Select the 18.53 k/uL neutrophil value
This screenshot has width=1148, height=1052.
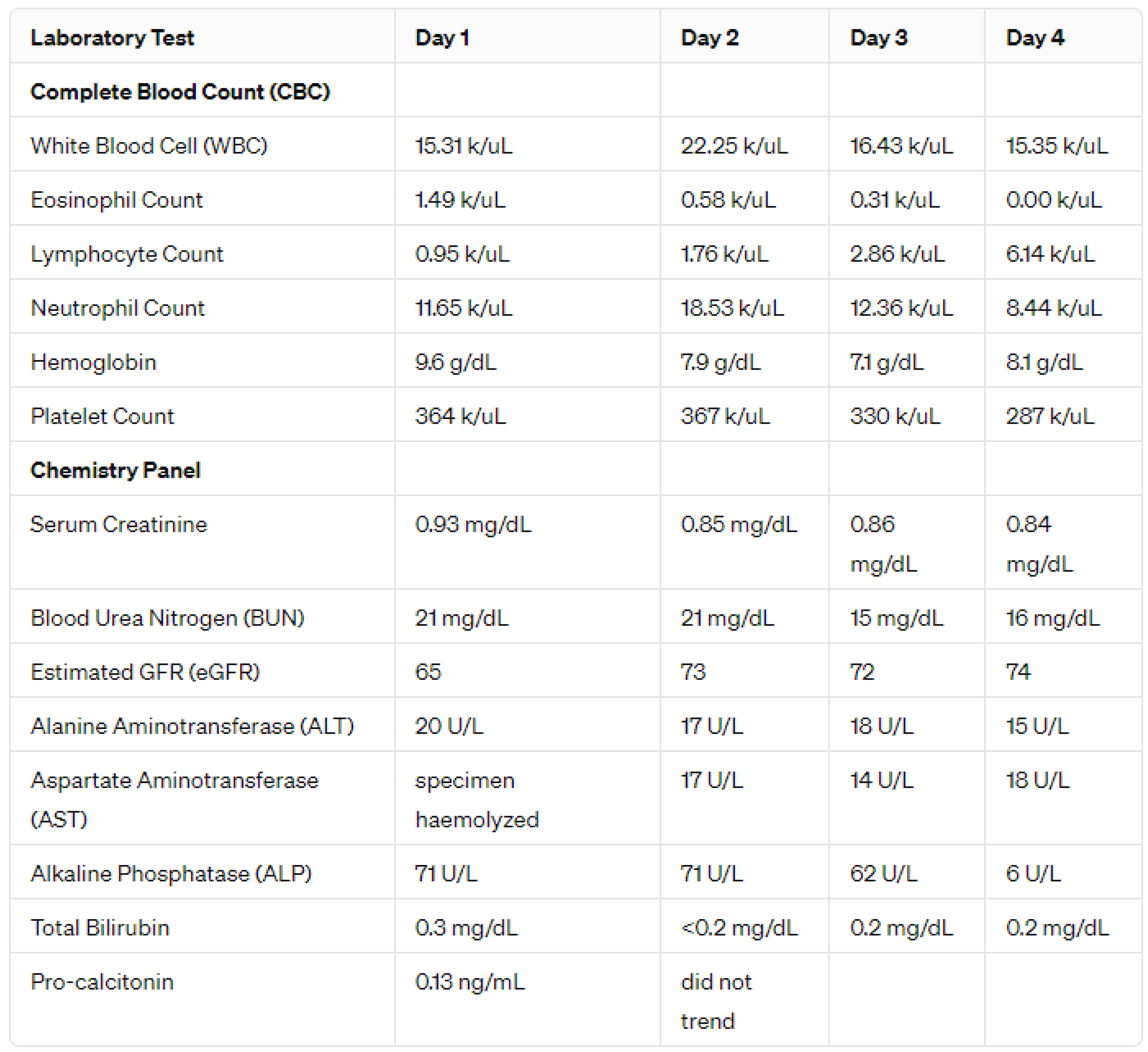pos(732,308)
